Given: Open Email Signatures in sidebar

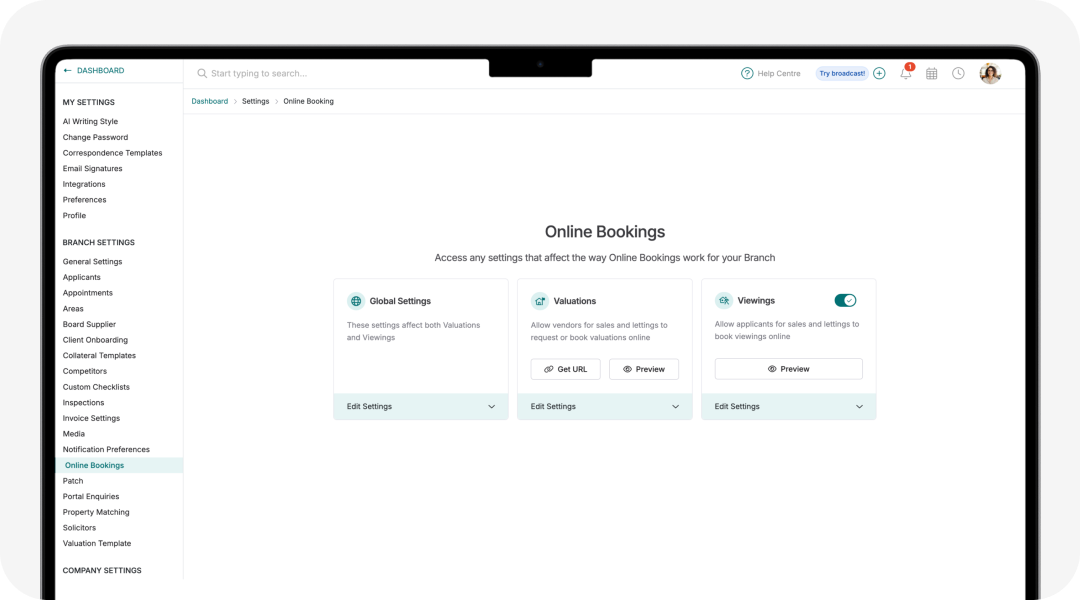Looking at the screenshot, I should coord(92,168).
